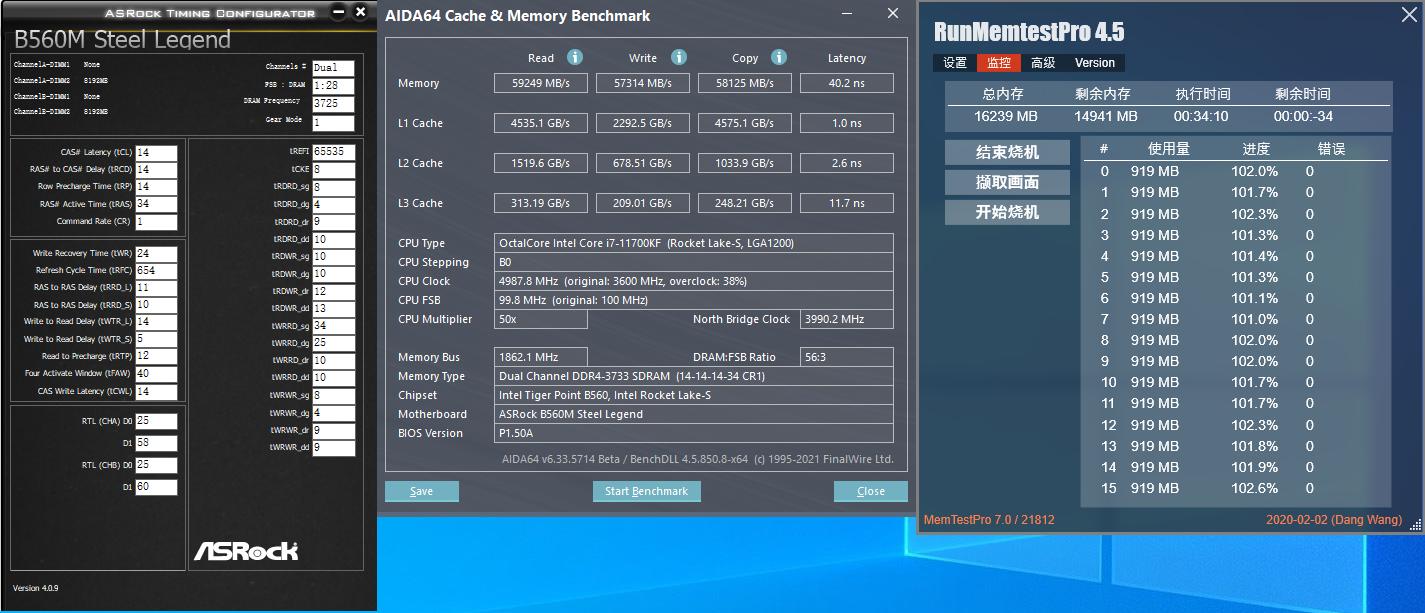
Task: Click the Read info icon in AIDA64
Action: [574, 57]
